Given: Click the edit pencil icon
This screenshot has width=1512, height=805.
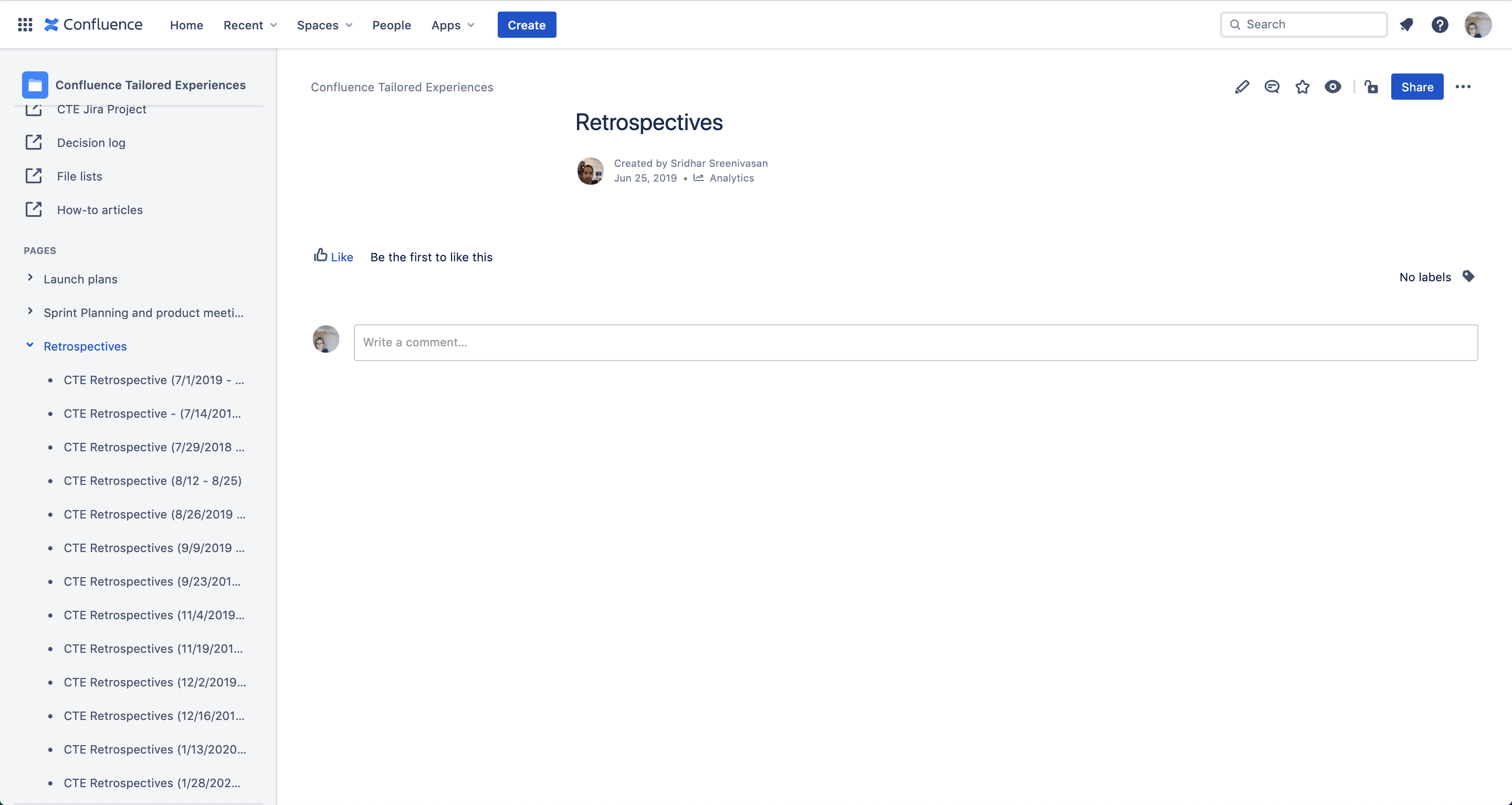Looking at the screenshot, I should tap(1242, 87).
